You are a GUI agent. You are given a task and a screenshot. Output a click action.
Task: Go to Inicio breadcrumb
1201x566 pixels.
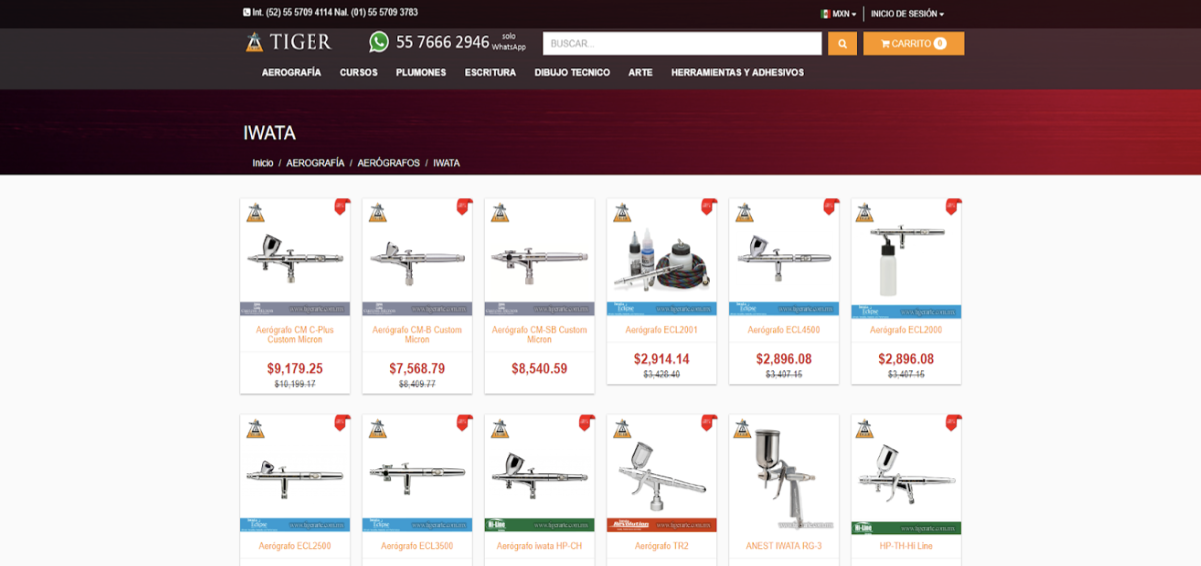click(x=263, y=162)
